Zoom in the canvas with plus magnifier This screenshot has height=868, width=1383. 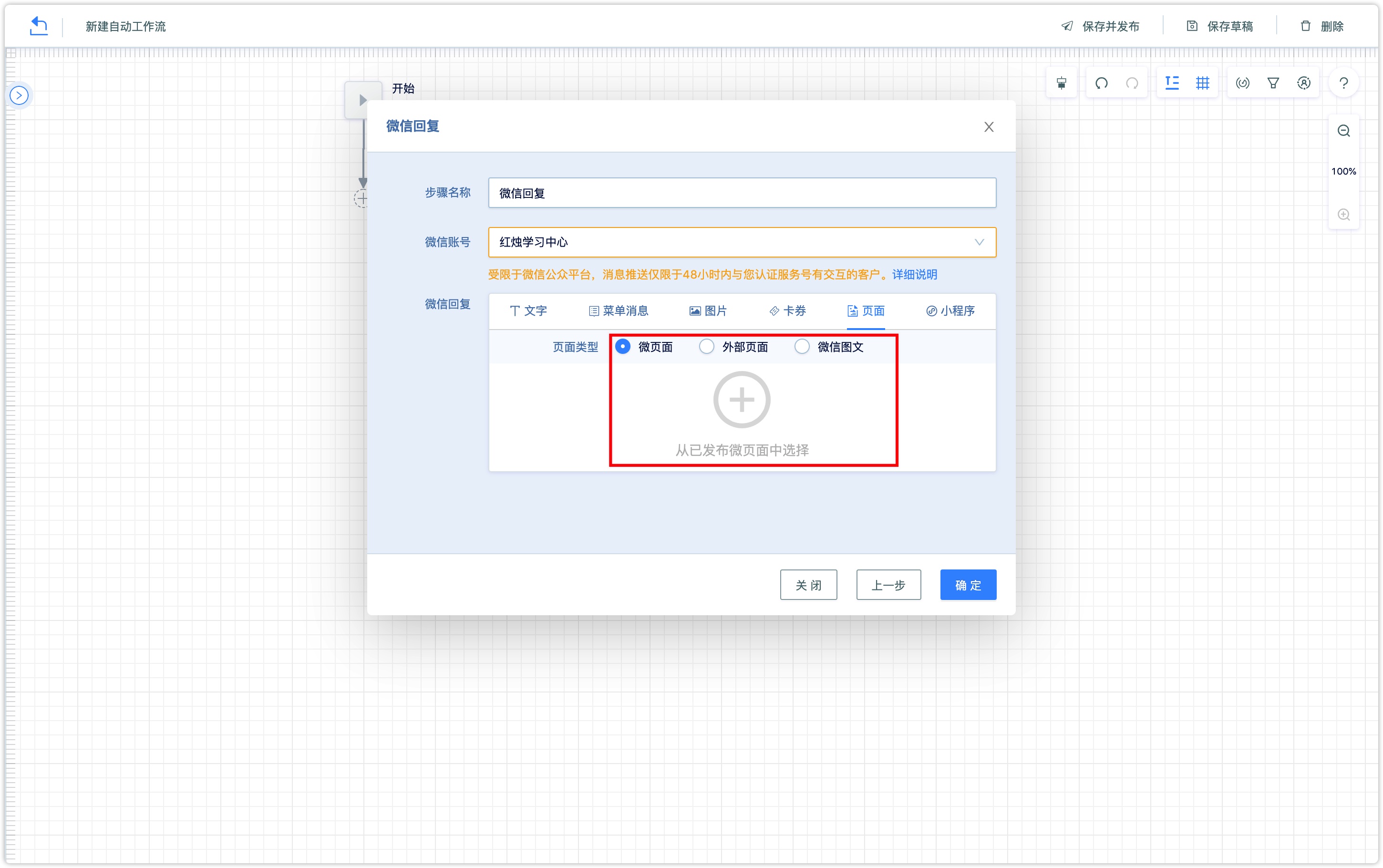pos(1343,215)
